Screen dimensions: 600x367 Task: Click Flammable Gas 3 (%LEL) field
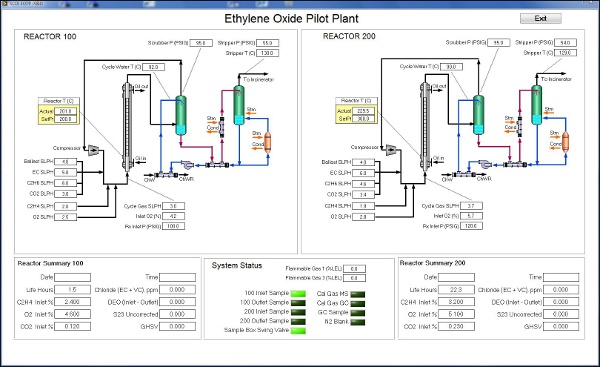[354, 278]
